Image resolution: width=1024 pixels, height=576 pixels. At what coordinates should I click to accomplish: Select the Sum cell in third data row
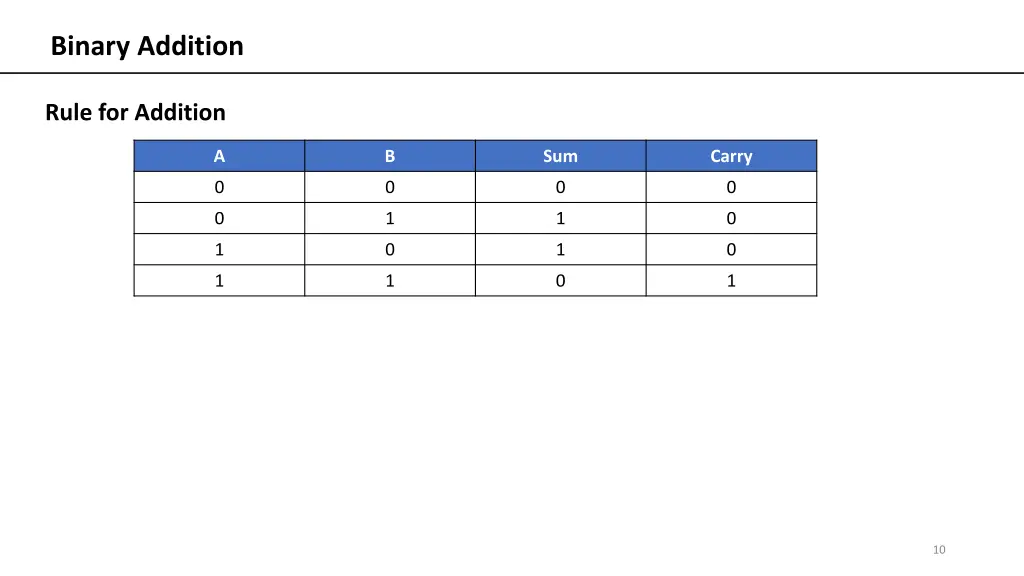click(561, 249)
